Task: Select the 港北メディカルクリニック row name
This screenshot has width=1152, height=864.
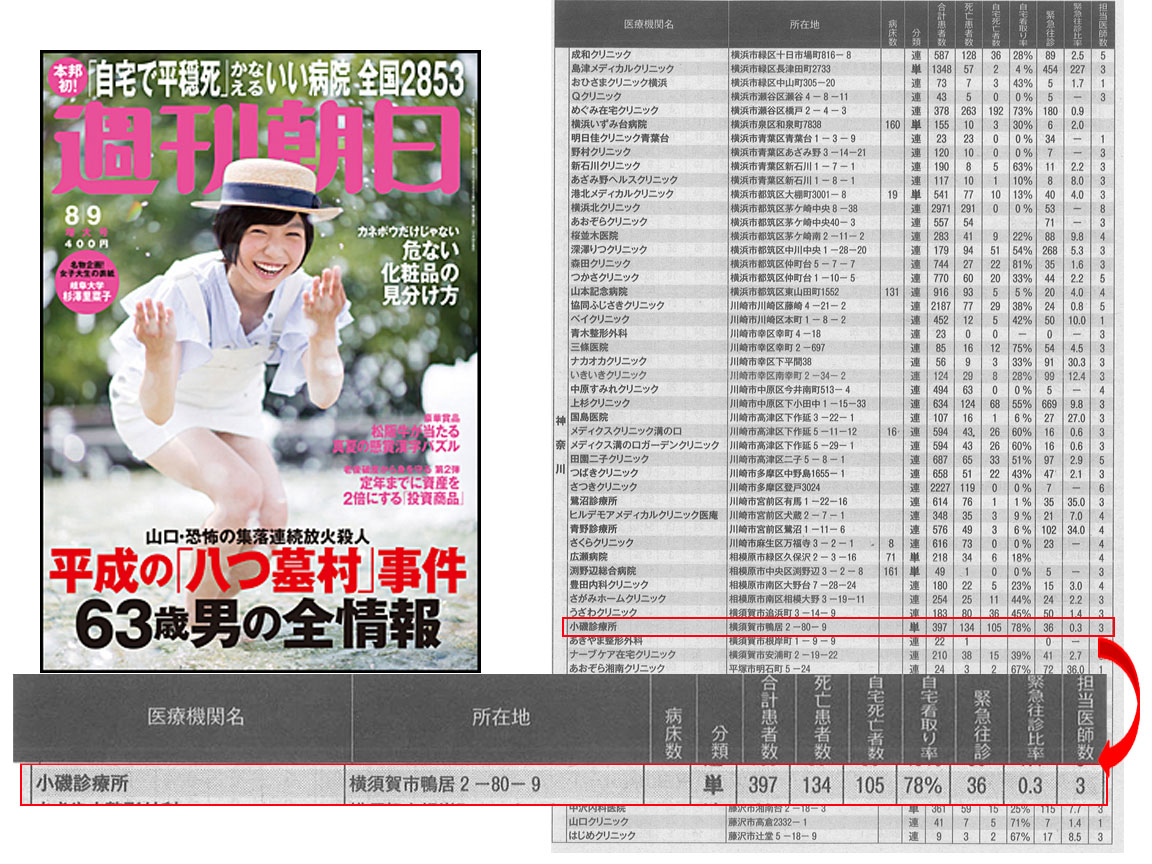Action: click(622, 194)
